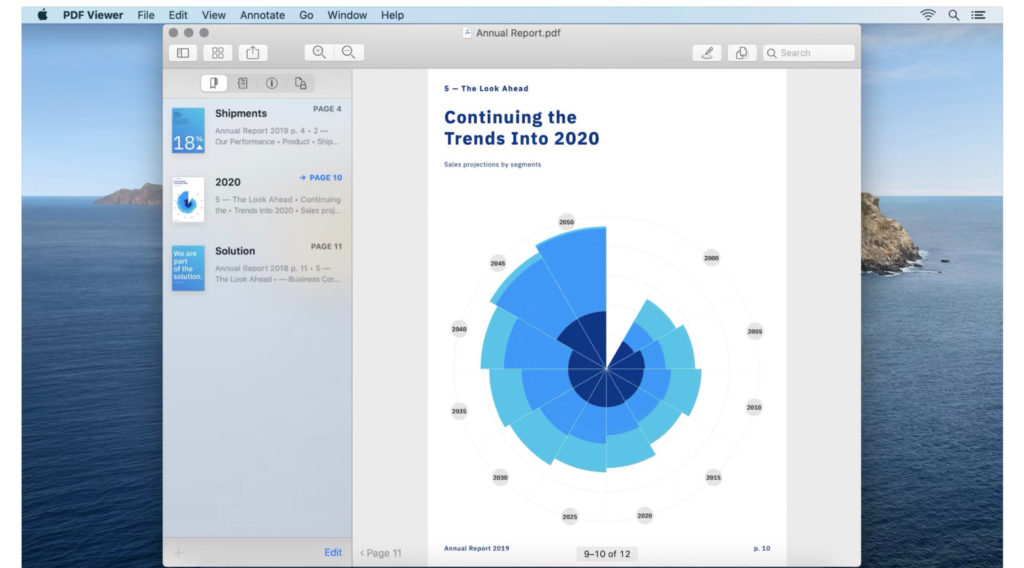Open the 2020 bookmark

click(x=257, y=198)
